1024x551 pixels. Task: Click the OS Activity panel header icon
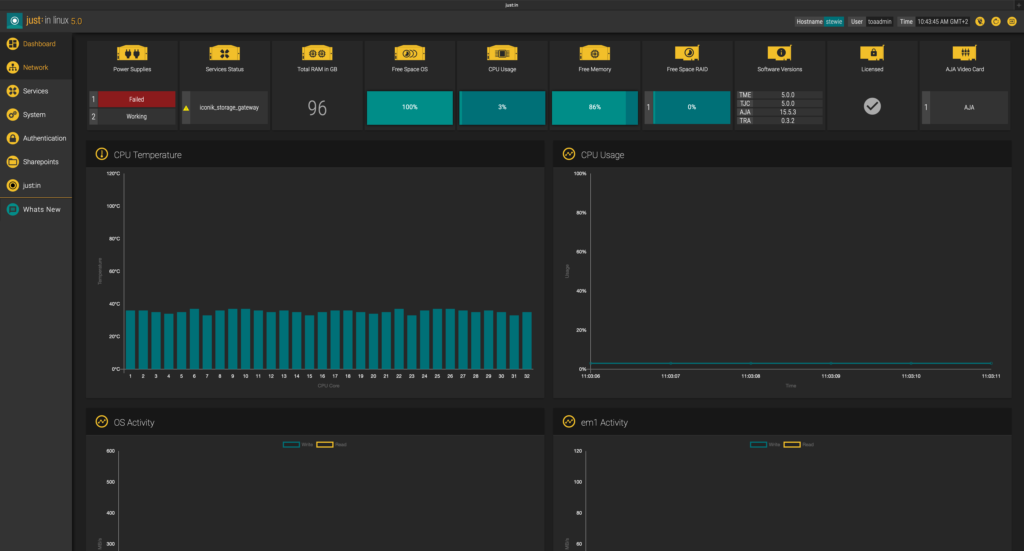pos(102,422)
